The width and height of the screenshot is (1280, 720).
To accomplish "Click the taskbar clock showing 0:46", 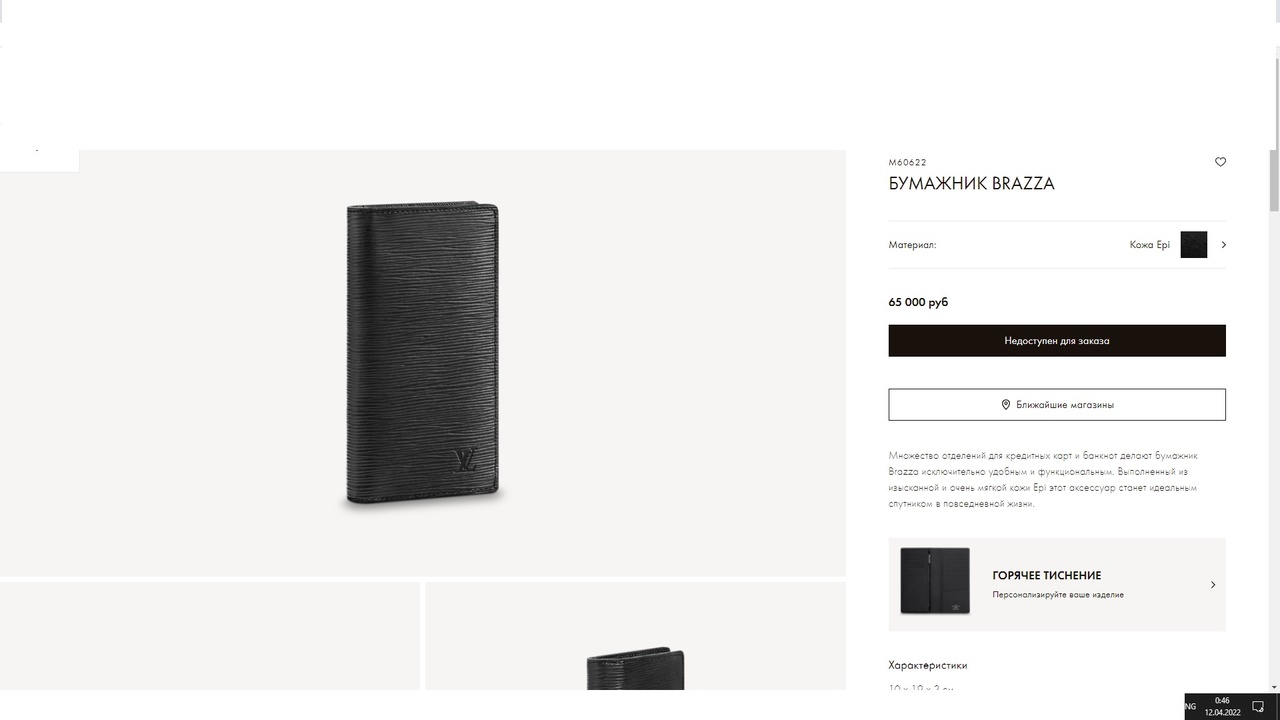I will 1222,706.
